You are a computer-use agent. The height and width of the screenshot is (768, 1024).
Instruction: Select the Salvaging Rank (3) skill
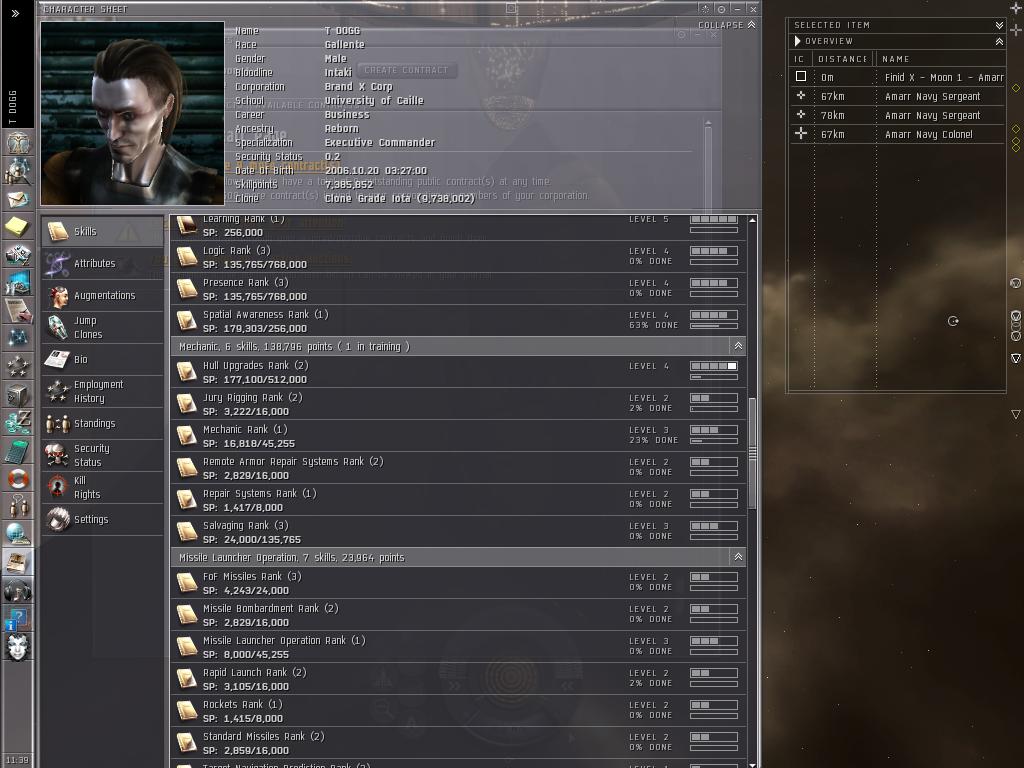tap(458, 532)
